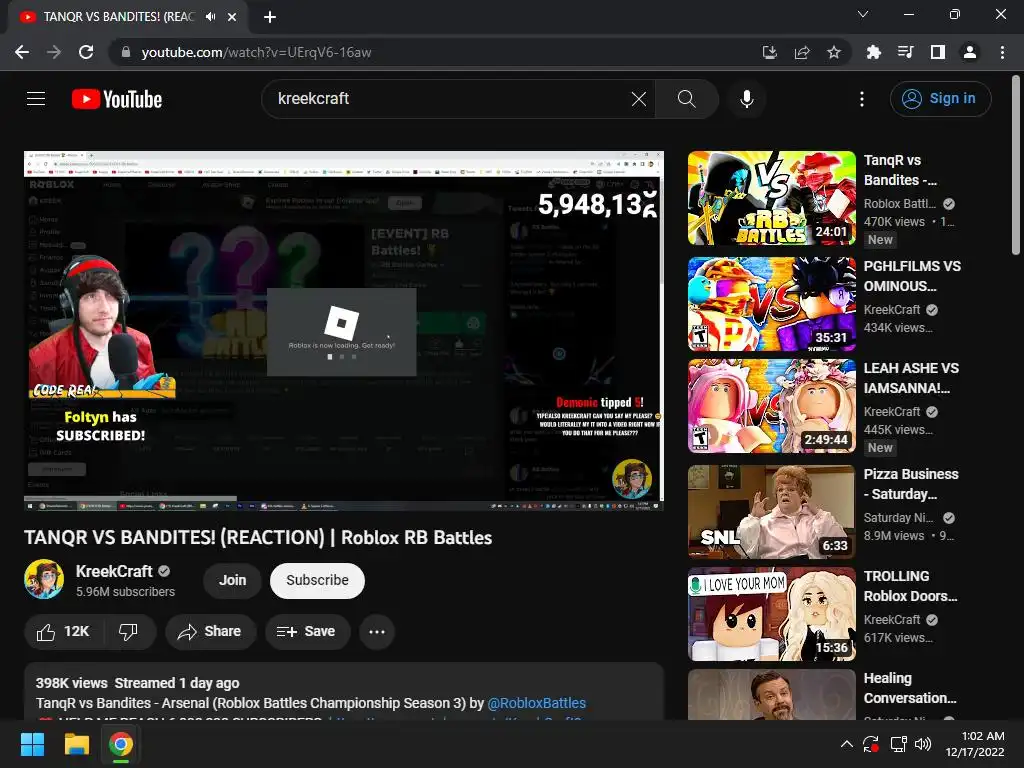Close the TANQR VS BANDITES tab
This screenshot has height=768, width=1024.
[232, 17]
